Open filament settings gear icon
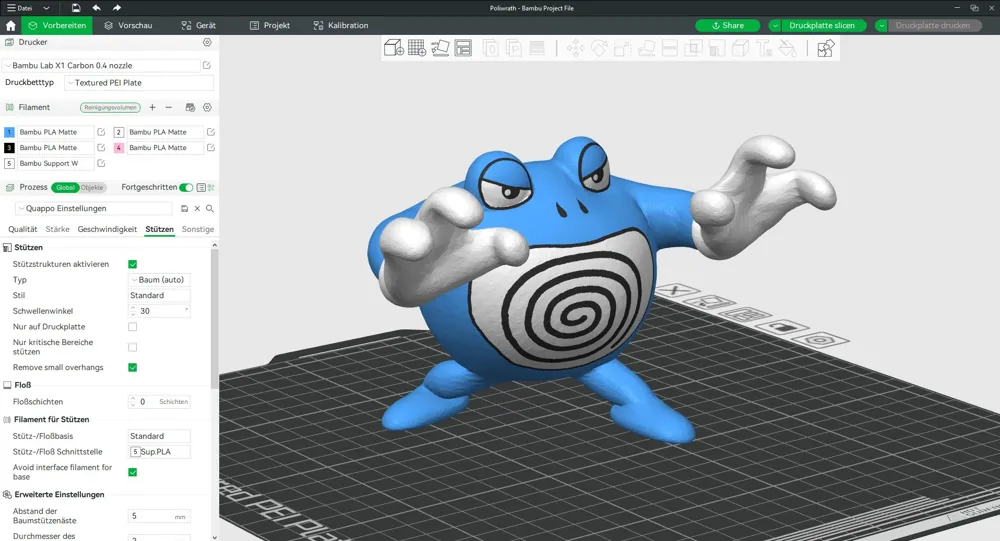 tap(207, 107)
